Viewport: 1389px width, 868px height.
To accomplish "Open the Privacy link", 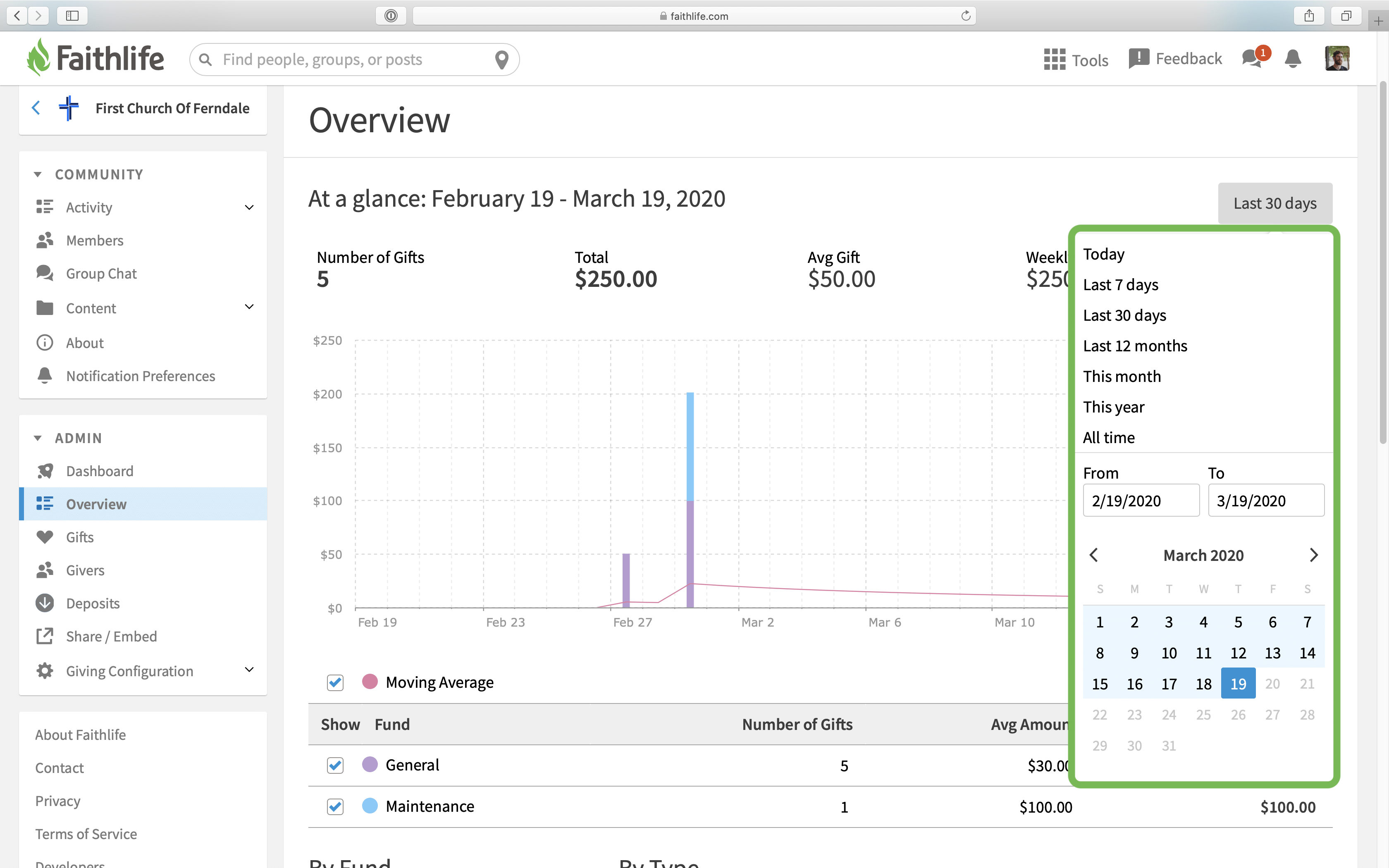I will tap(58, 801).
